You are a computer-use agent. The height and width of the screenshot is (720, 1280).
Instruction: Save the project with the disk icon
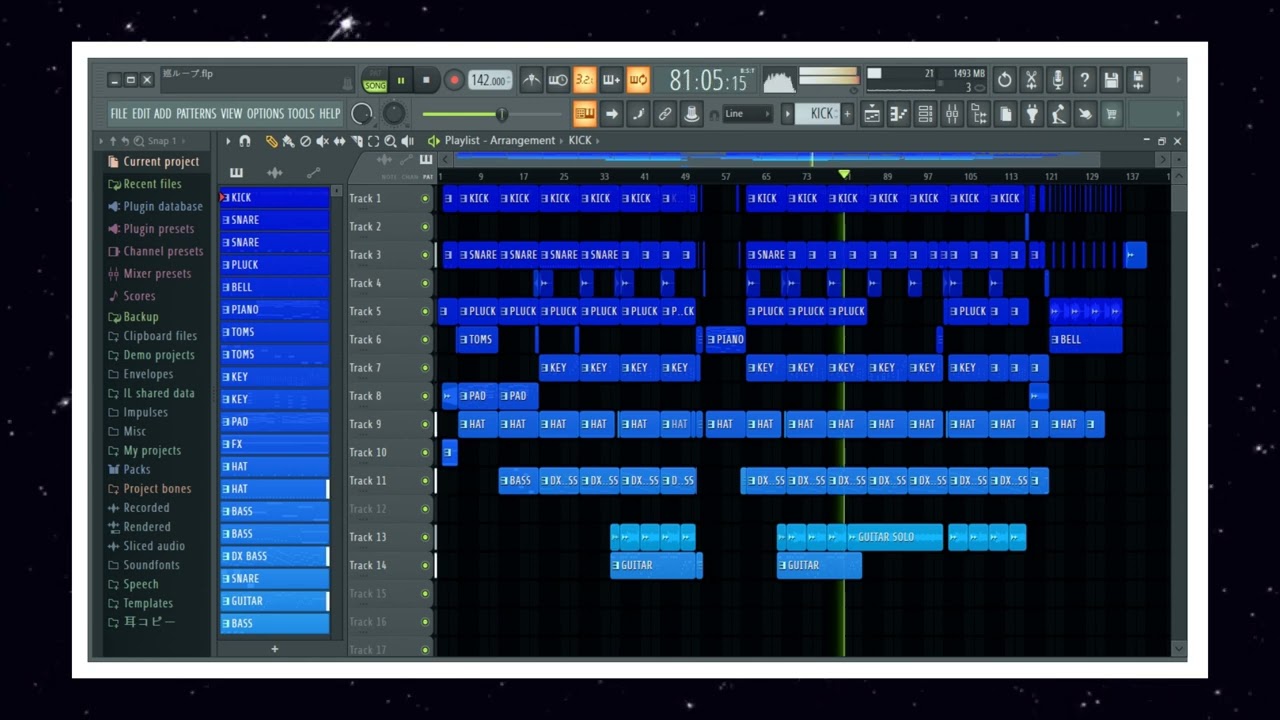point(1111,80)
